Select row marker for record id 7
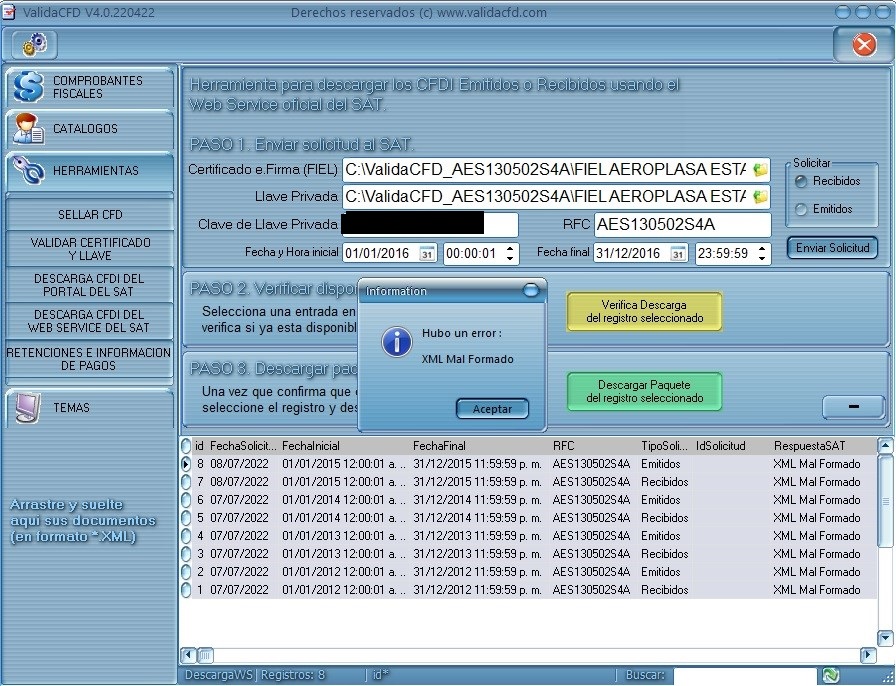The height and width of the screenshot is (686, 896). pyautogui.click(x=186, y=482)
